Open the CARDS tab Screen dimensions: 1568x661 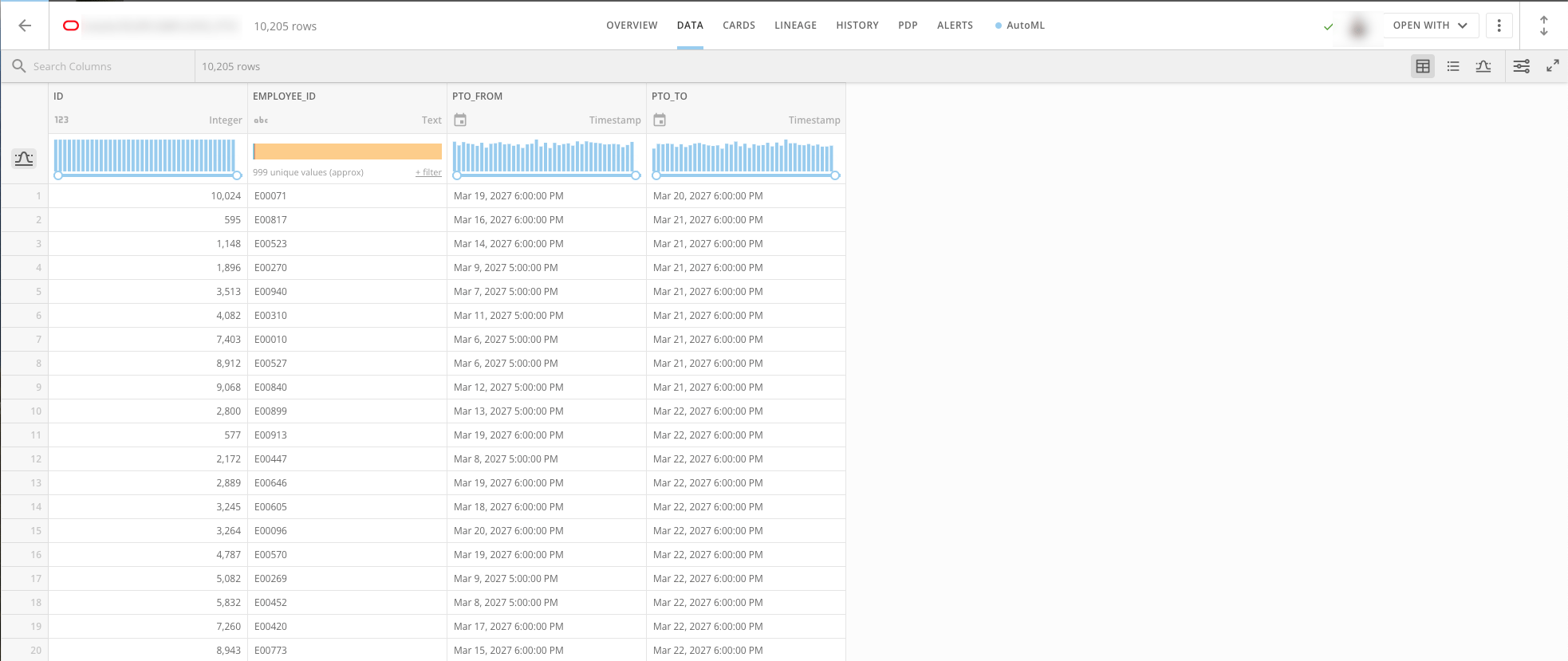pos(739,26)
